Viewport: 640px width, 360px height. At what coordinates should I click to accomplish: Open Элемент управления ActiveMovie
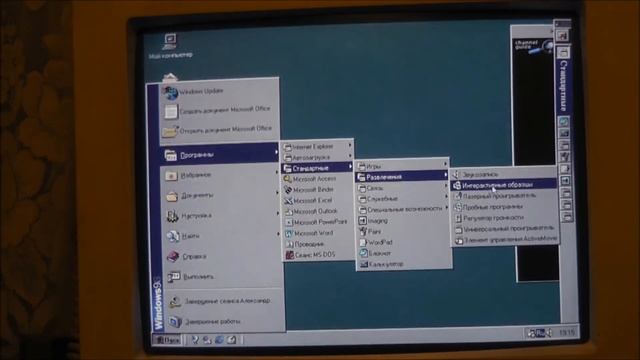(506, 240)
